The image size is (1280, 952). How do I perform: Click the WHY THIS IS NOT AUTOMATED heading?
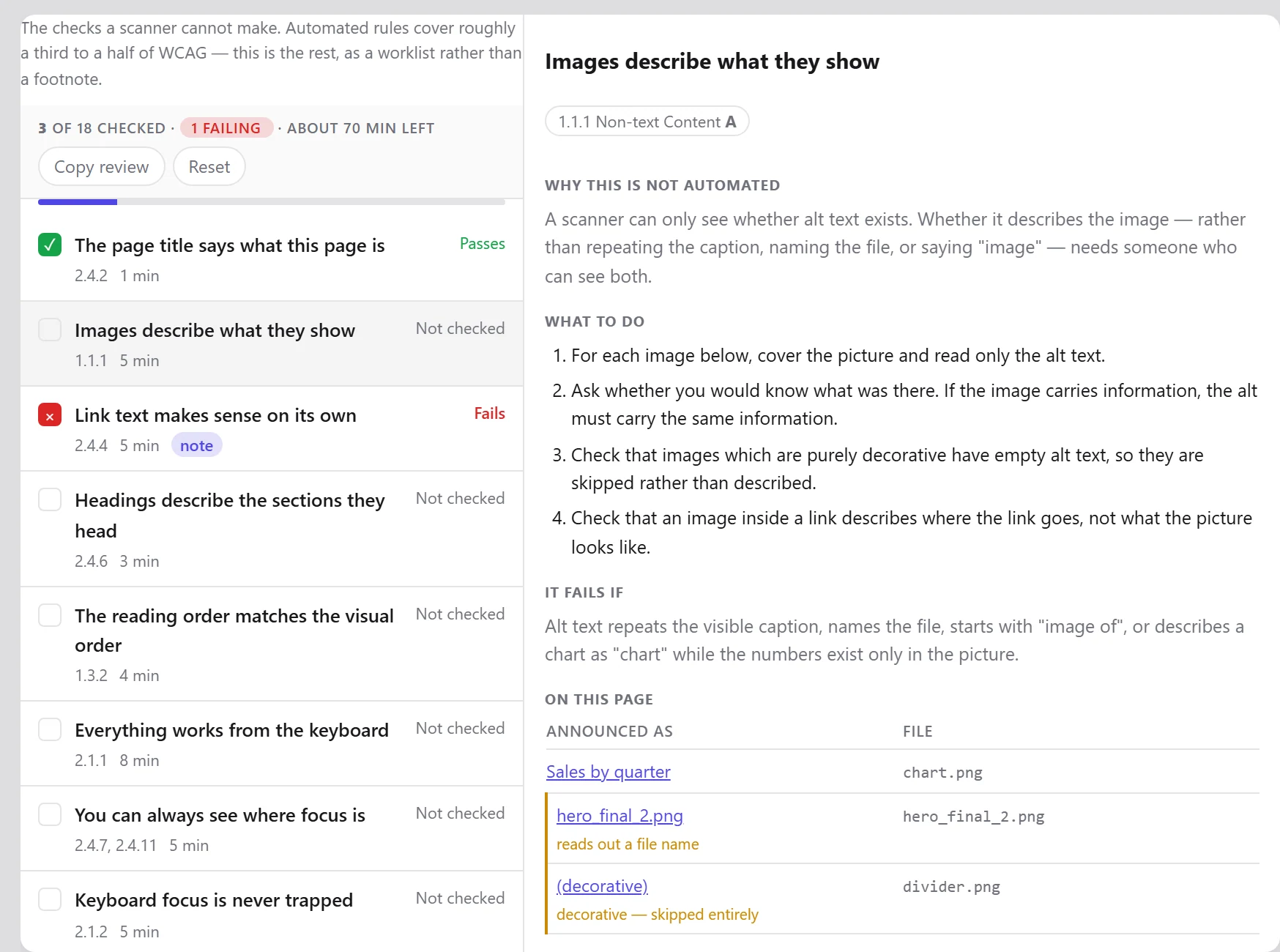[662, 185]
